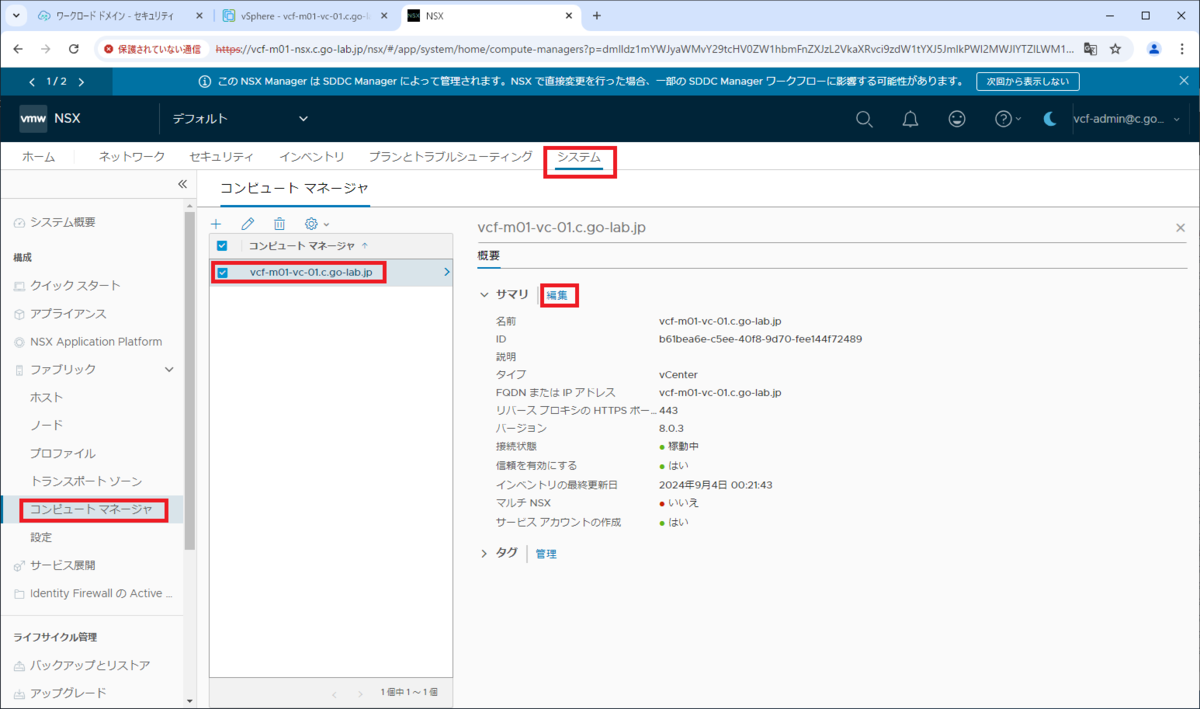Open プロファイル under ファブリック
Viewport: 1200px width, 709px height.
click(x=63, y=454)
